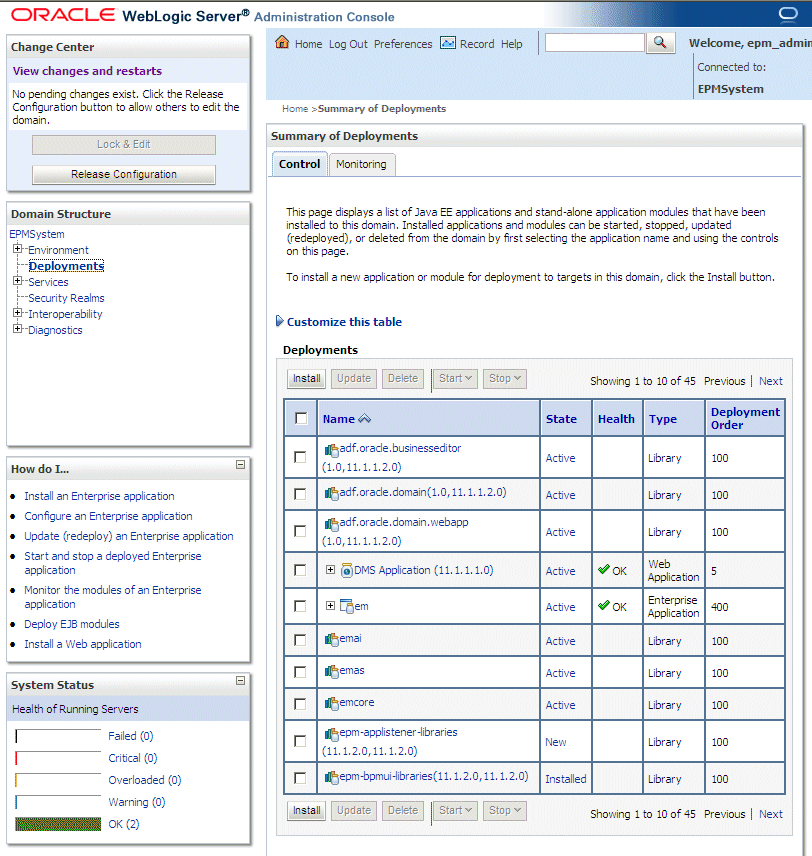Check the epm-bpmui-libraries row checkbox
This screenshot has width=812, height=856.
(x=300, y=778)
